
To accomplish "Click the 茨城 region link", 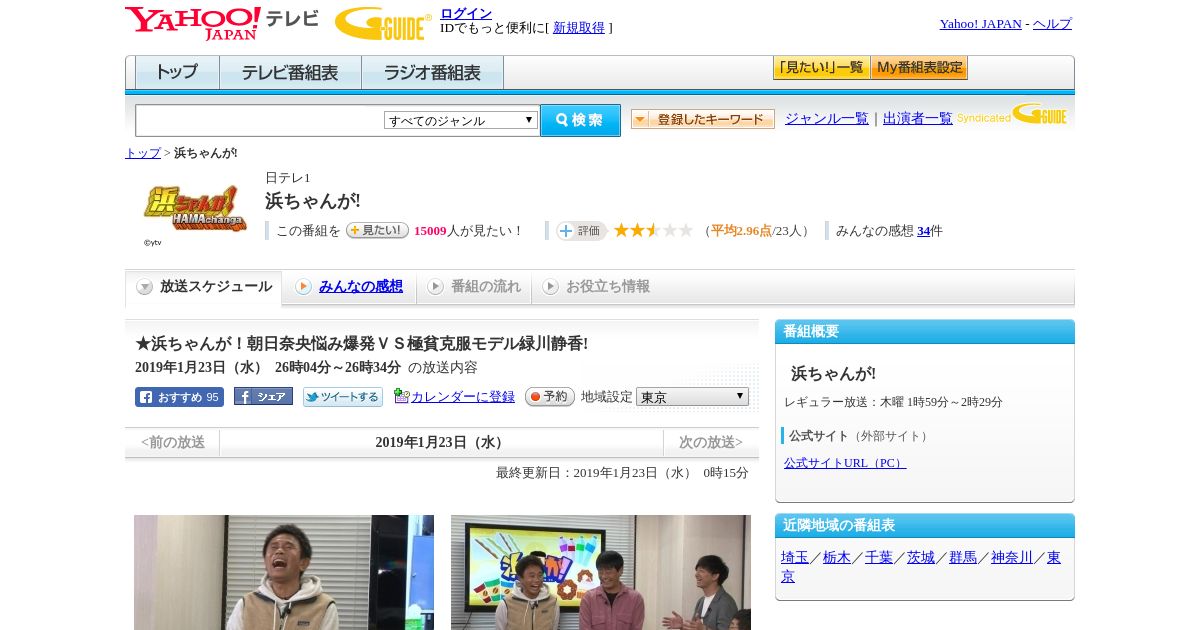I will pos(921,557).
